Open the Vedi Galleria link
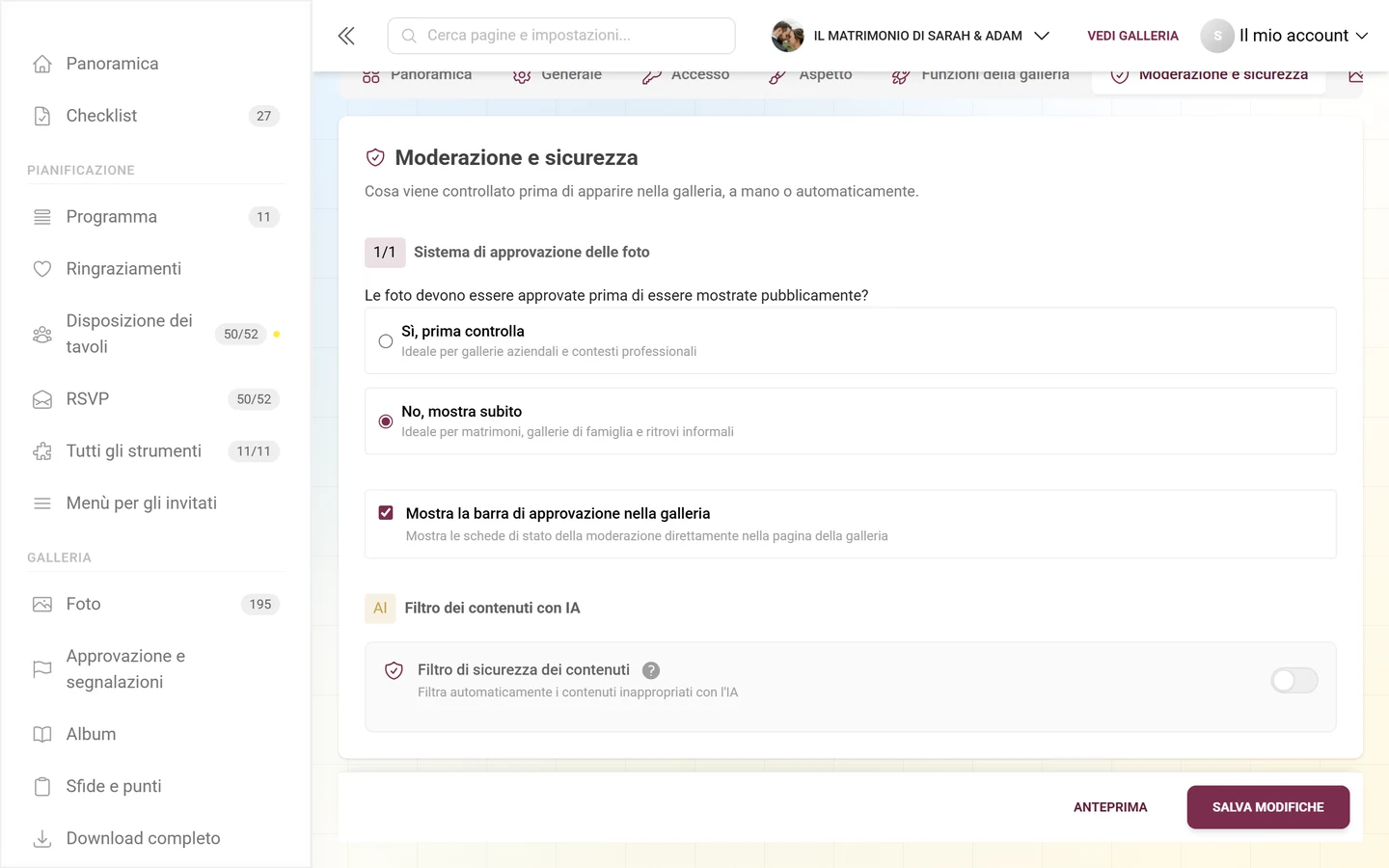Image resolution: width=1389 pixels, height=868 pixels. pyautogui.click(x=1132, y=36)
